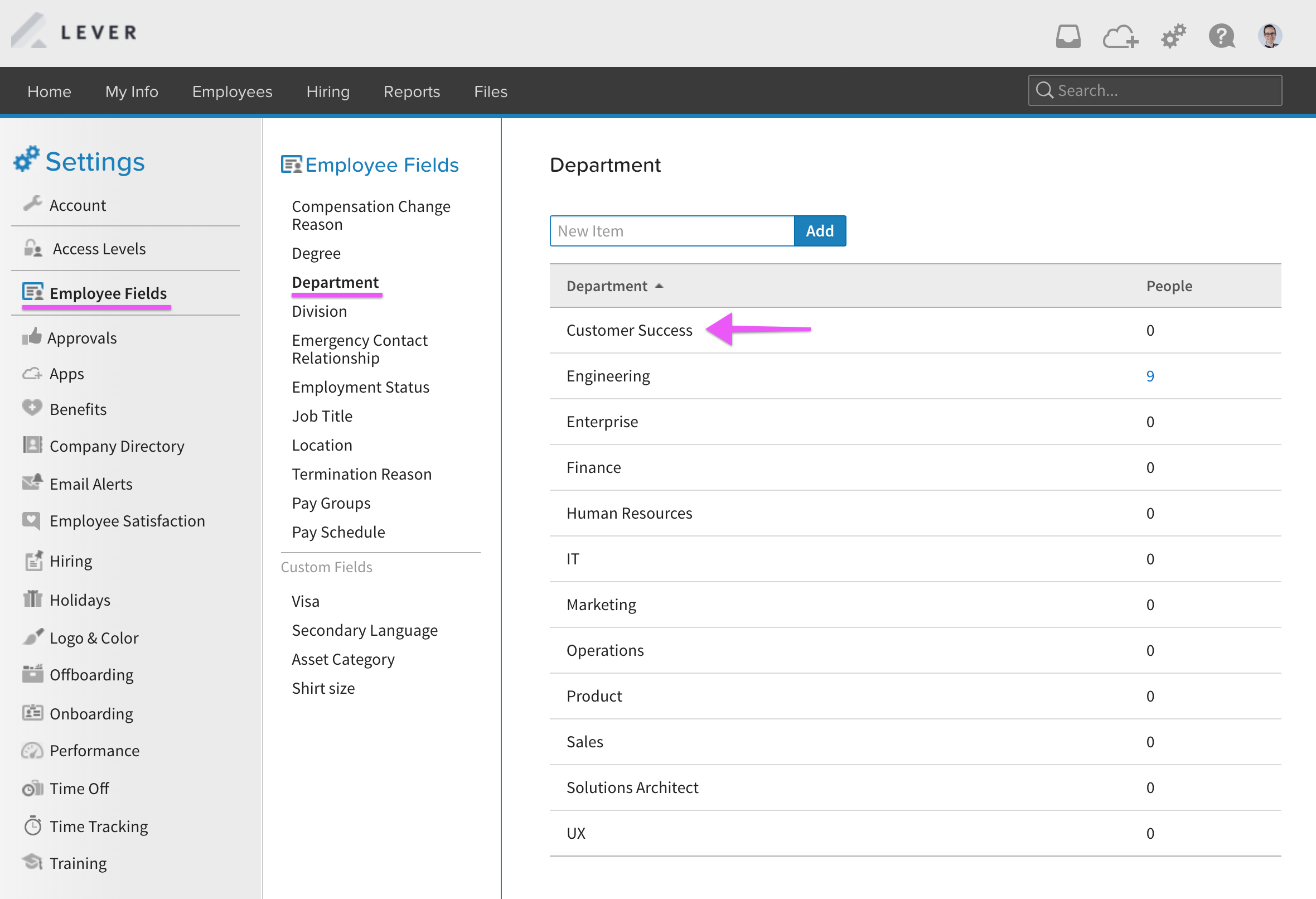Click the Time Tracking clock icon

[32, 826]
